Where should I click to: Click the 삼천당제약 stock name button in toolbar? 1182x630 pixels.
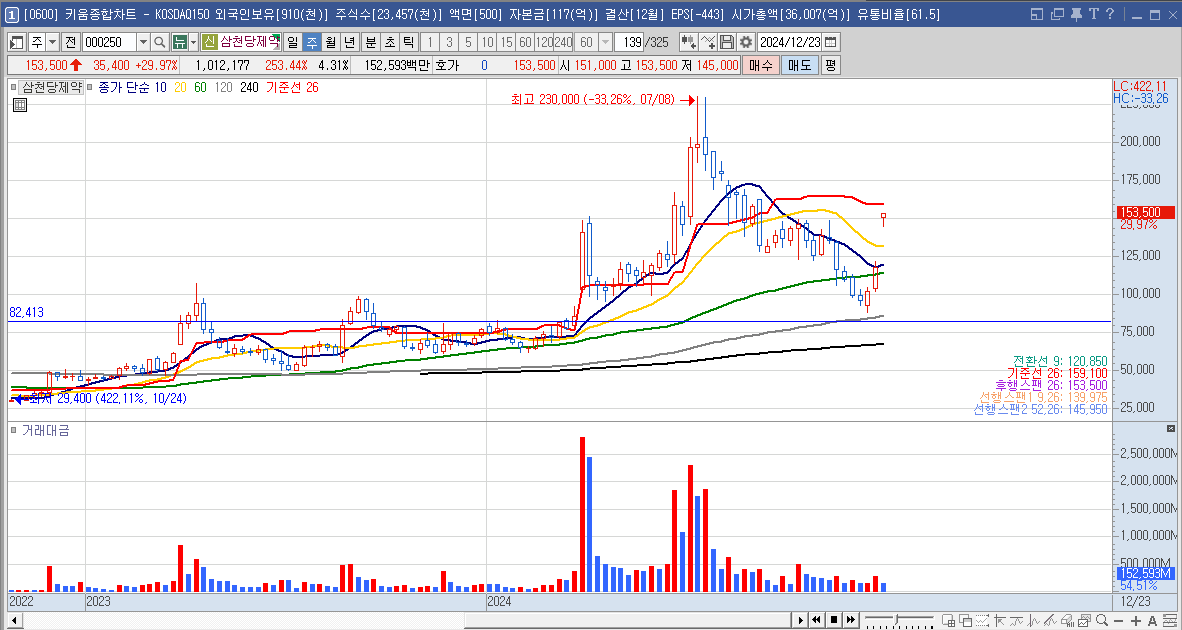[250, 42]
